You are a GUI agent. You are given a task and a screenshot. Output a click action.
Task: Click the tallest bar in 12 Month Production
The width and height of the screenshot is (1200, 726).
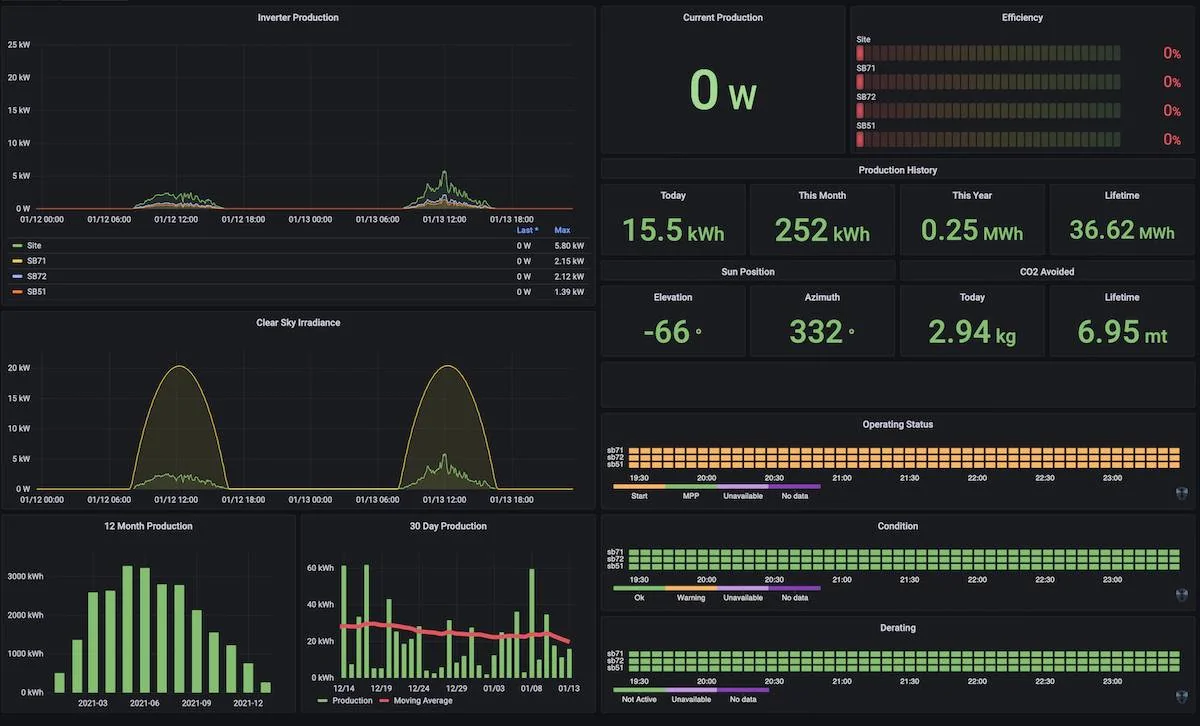(128, 629)
